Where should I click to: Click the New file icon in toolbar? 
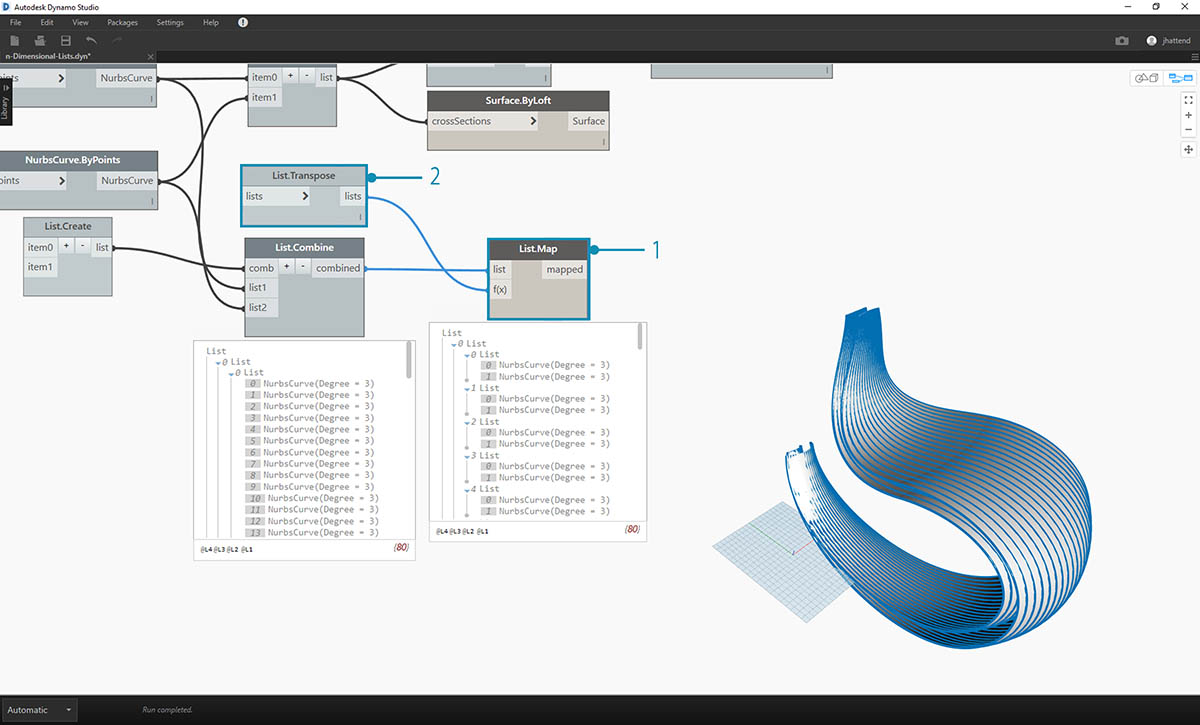click(14, 40)
